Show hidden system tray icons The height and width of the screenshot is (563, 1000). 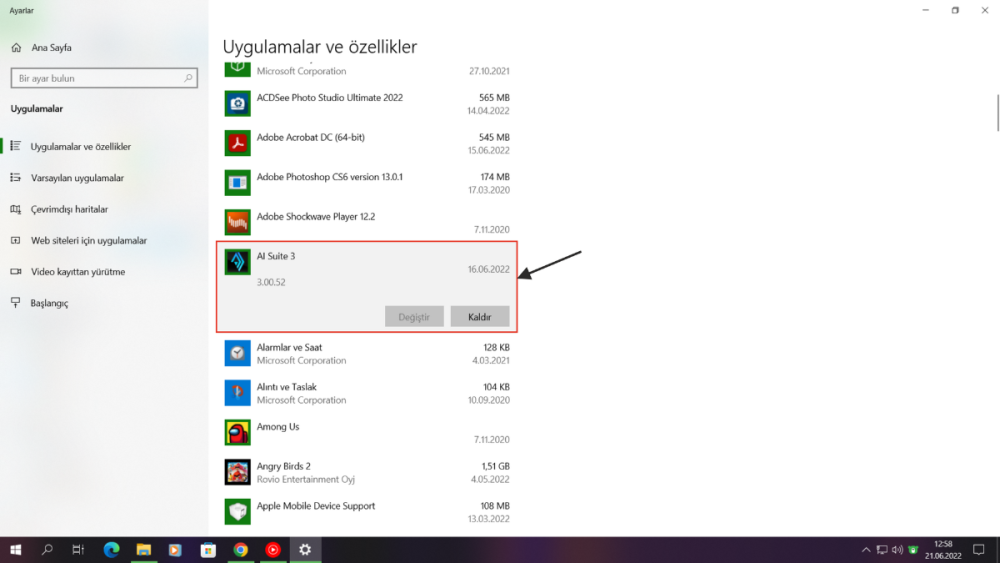(865, 550)
